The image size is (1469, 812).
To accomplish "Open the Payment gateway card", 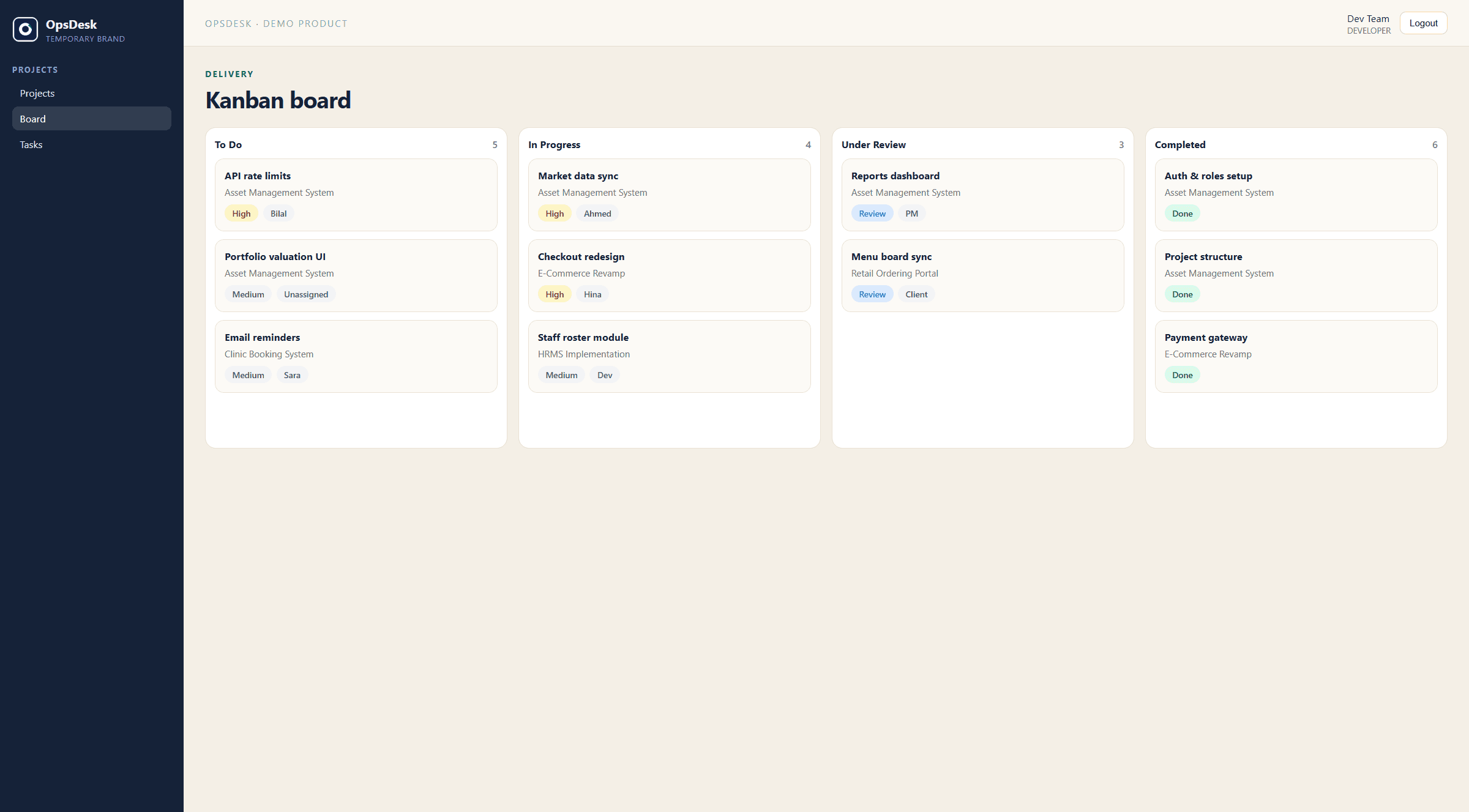I will (1296, 357).
